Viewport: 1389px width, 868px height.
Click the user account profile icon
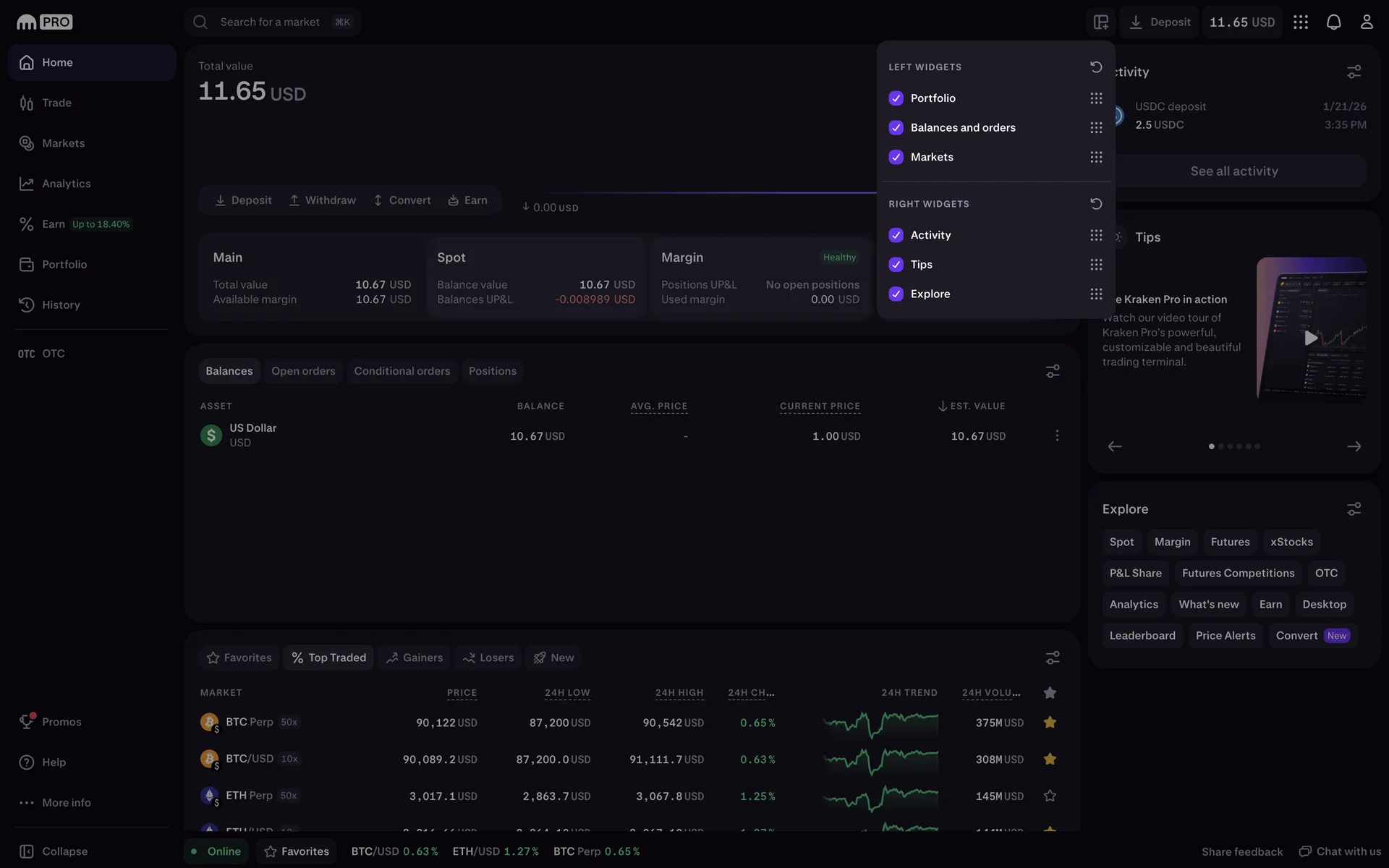1366,22
